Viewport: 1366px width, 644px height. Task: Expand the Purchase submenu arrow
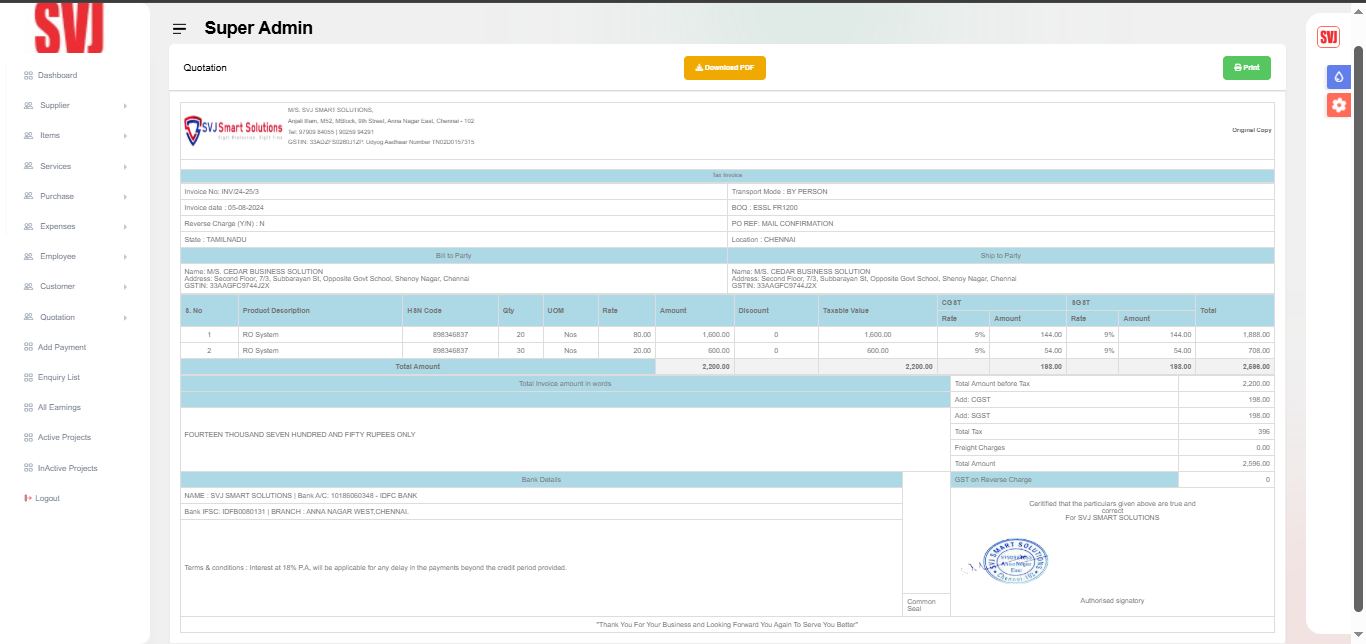pos(125,197)
